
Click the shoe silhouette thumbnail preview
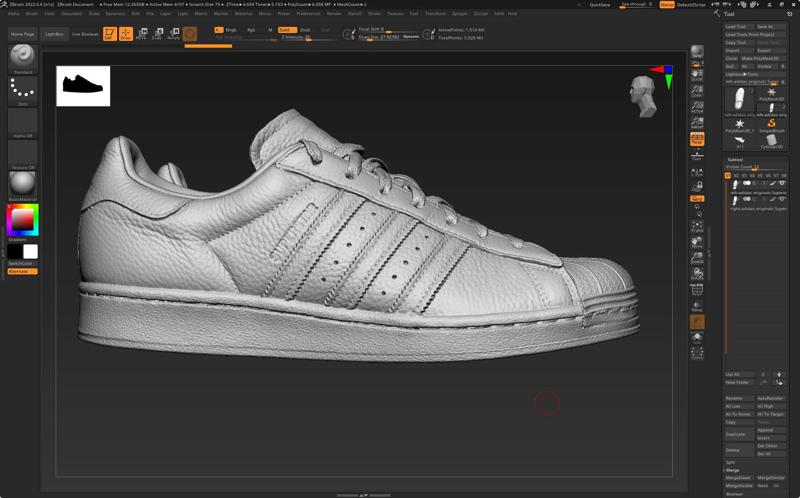coord(83,86)
